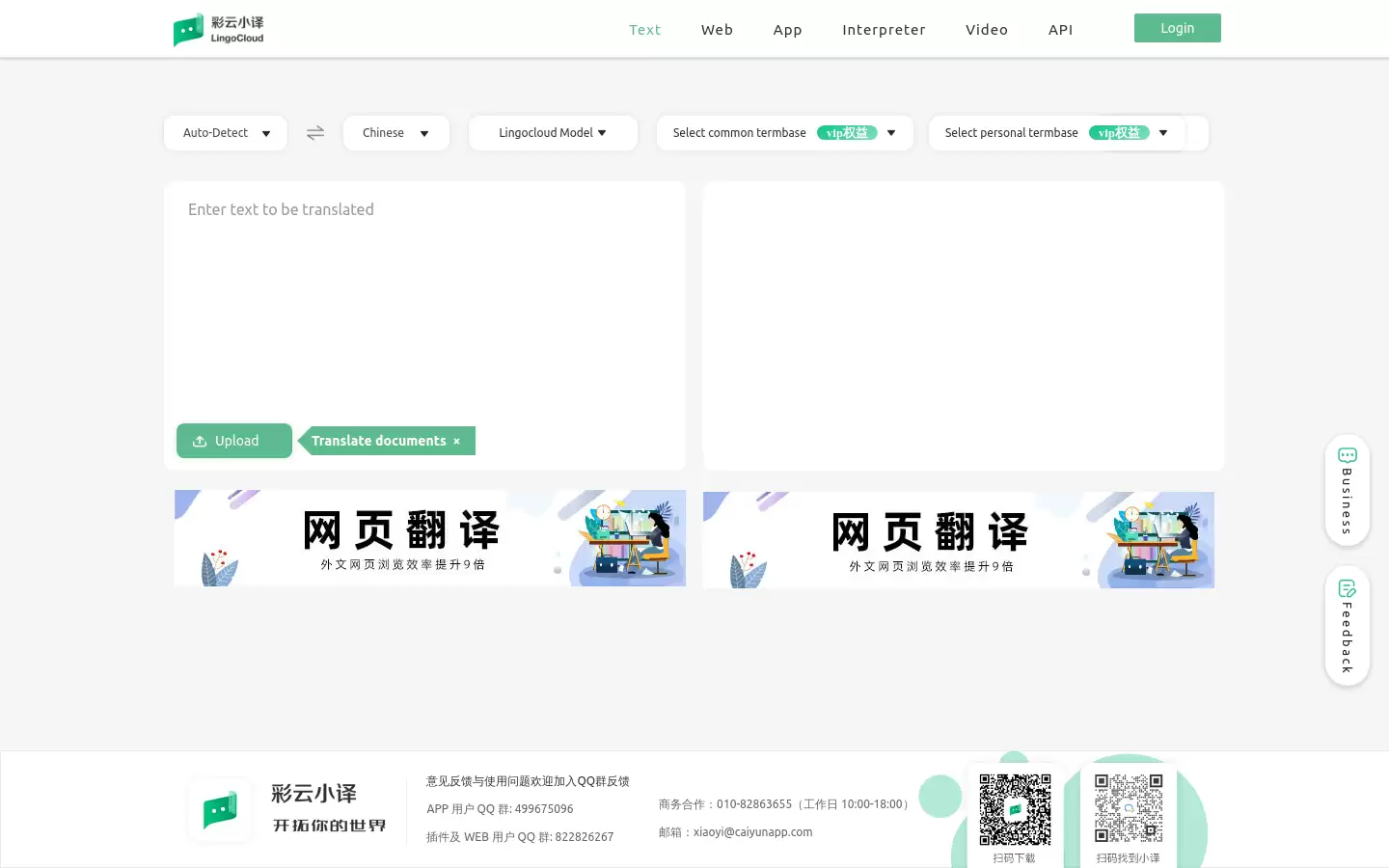Screen dimensions: 1389x868
Task: Open left web translation banner
Action: point(430,538)
